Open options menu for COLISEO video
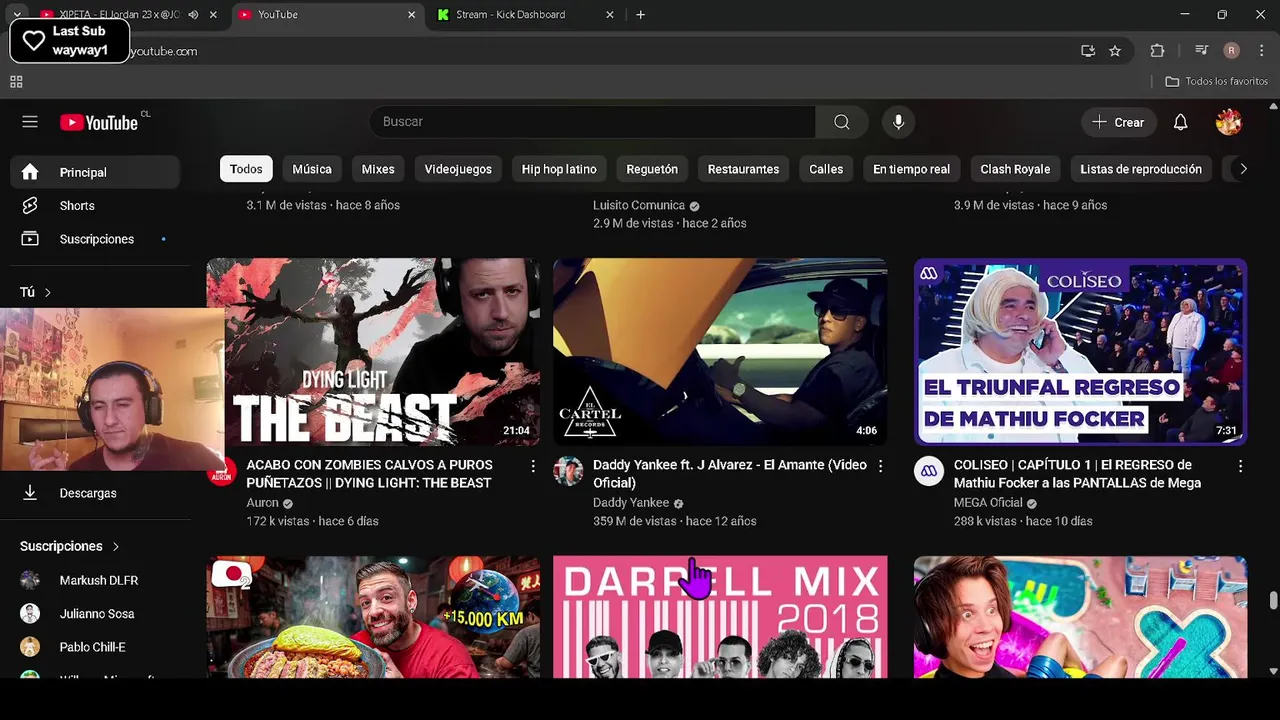 (1240, 467)
